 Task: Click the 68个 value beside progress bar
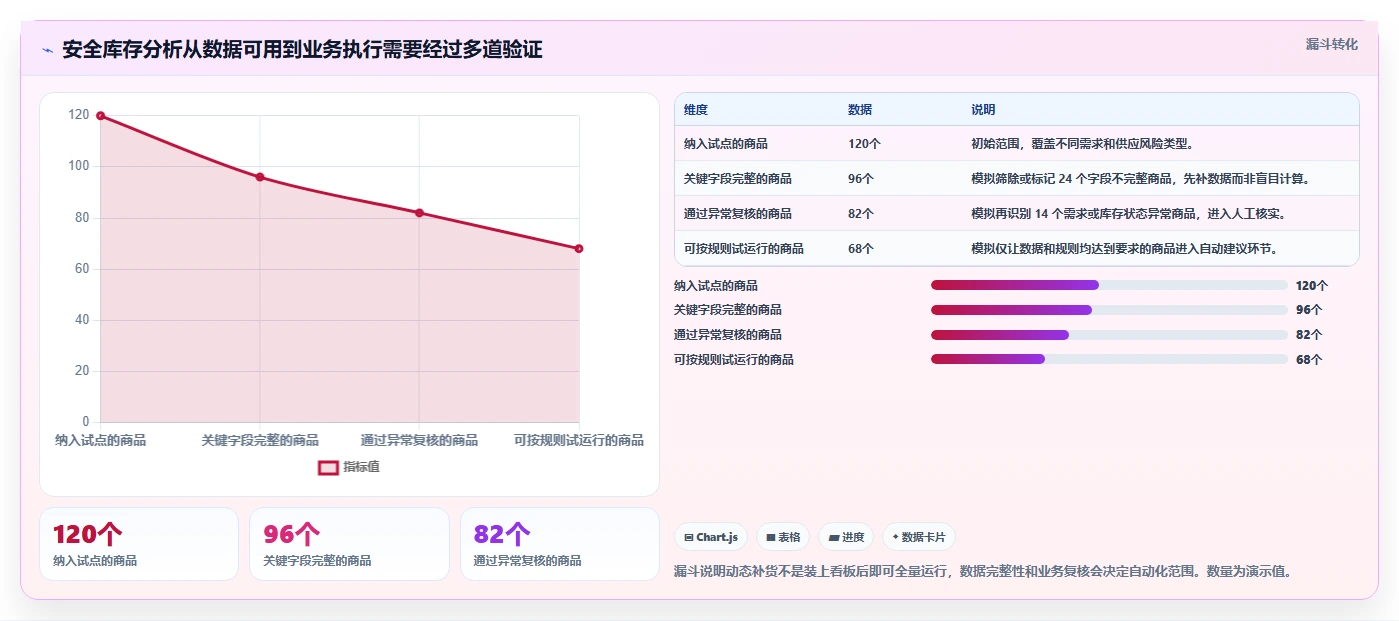click(1309, 359)
